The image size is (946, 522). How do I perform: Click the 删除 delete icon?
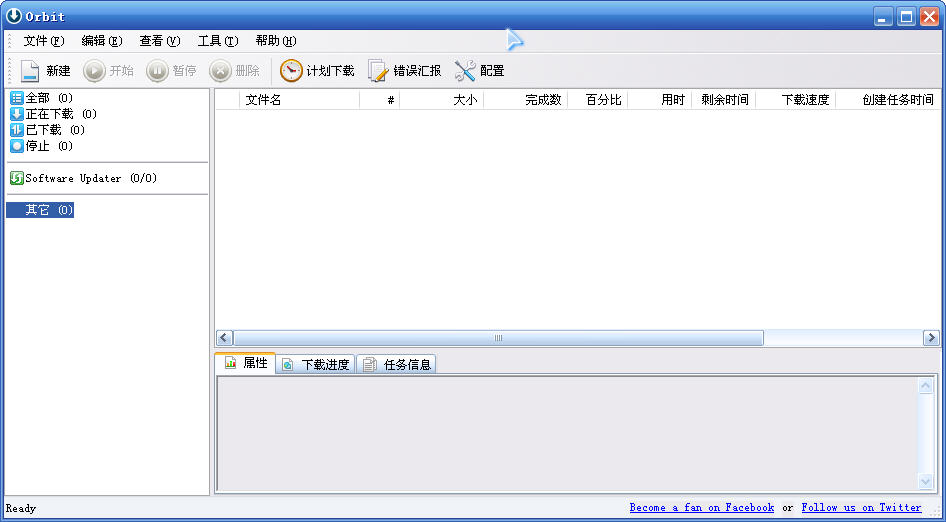[x=220, y=71]
